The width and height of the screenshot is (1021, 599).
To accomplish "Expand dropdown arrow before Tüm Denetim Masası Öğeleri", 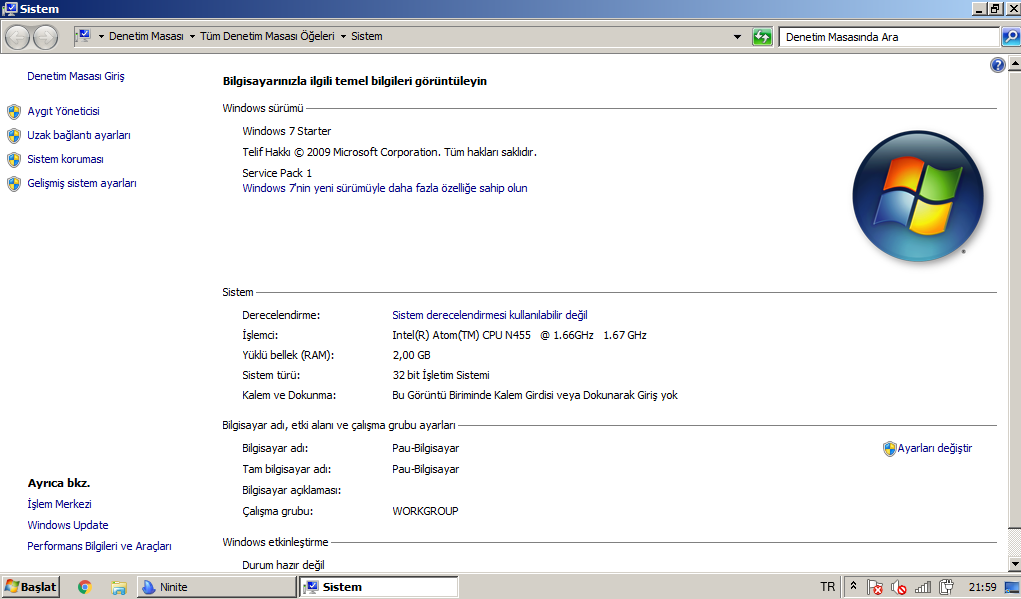I will (x=192, y=36).
